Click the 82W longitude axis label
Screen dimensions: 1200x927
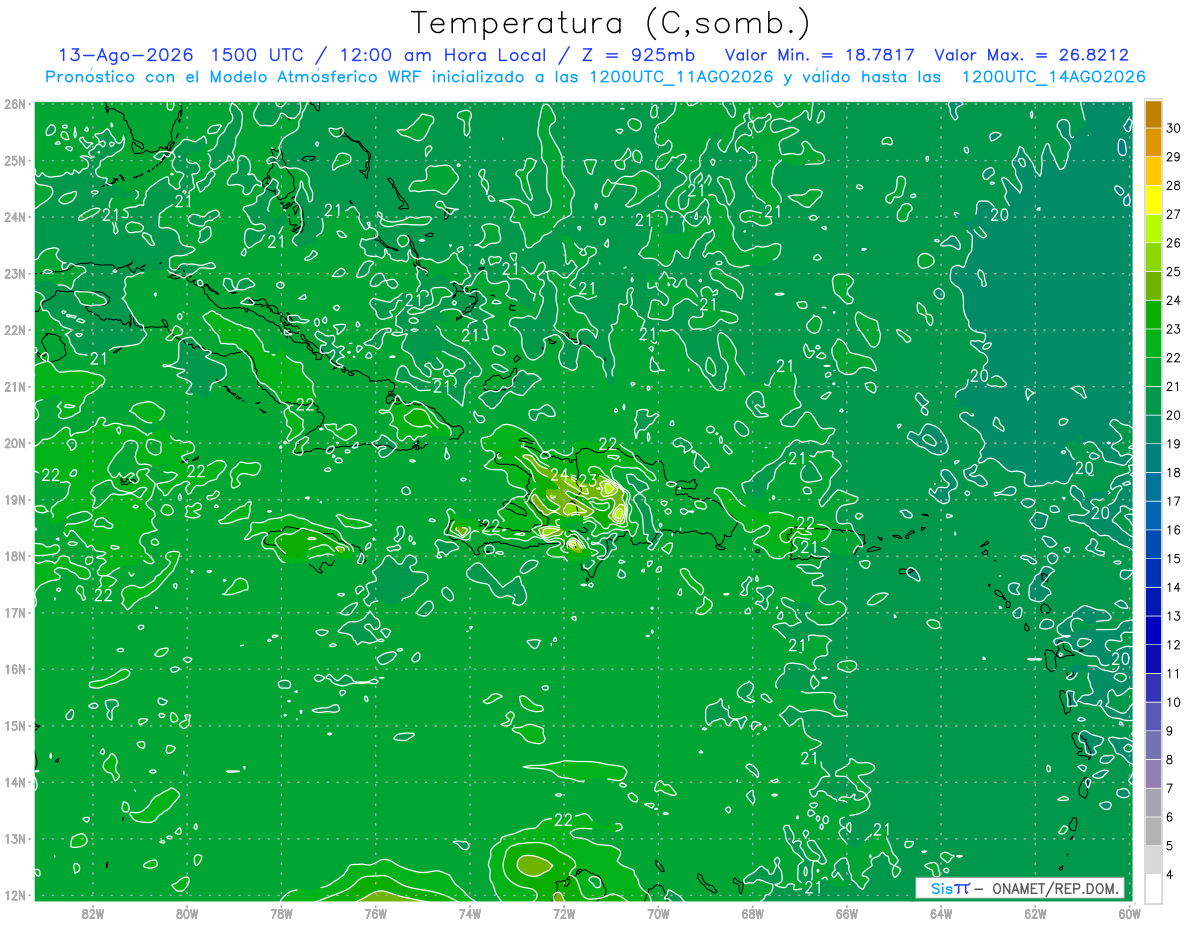pyautogui.click(x=92, y=913)
